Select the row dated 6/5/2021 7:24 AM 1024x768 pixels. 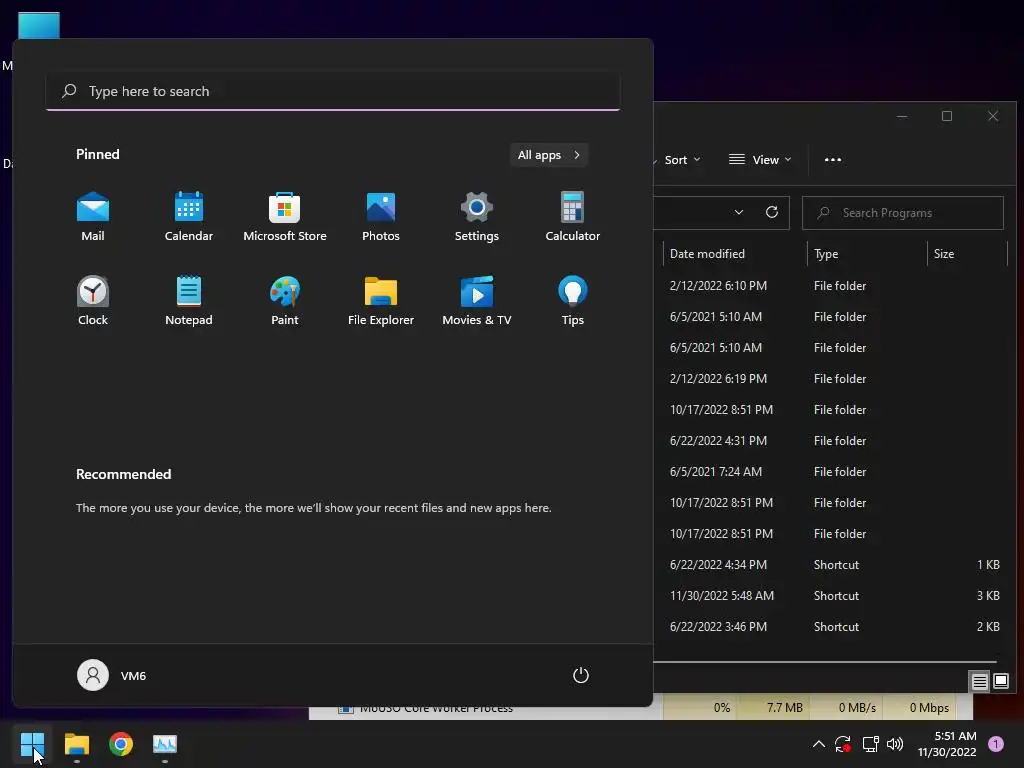tap(831, 472)
